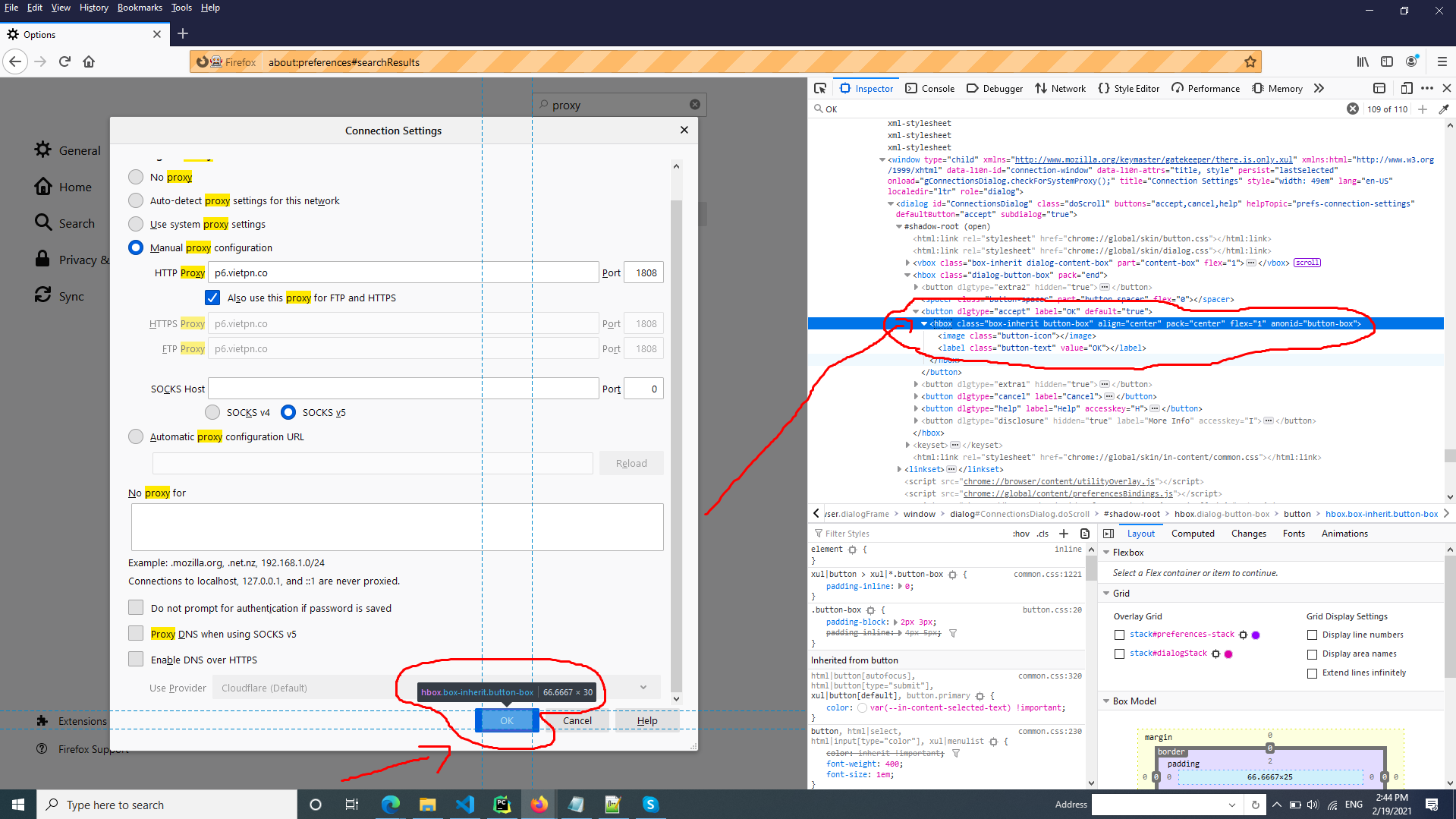Image resolution: width=1456 pixels, height=819 pixels.
Task: Expand the linkset node in markup tree
Action: tap(900, 469)
